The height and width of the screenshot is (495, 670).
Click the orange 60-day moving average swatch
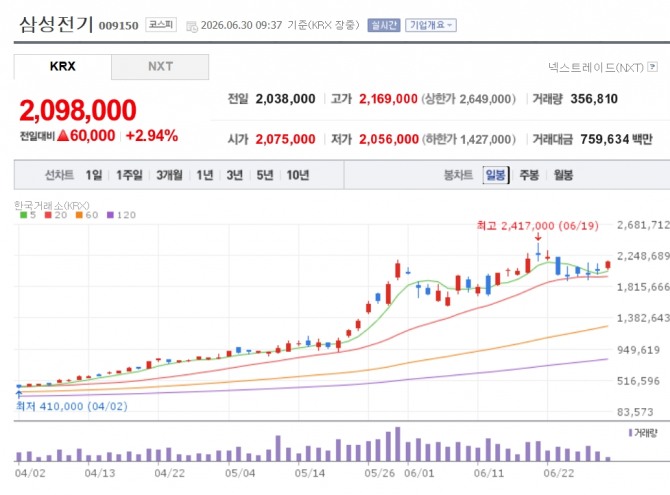point(79,215)
